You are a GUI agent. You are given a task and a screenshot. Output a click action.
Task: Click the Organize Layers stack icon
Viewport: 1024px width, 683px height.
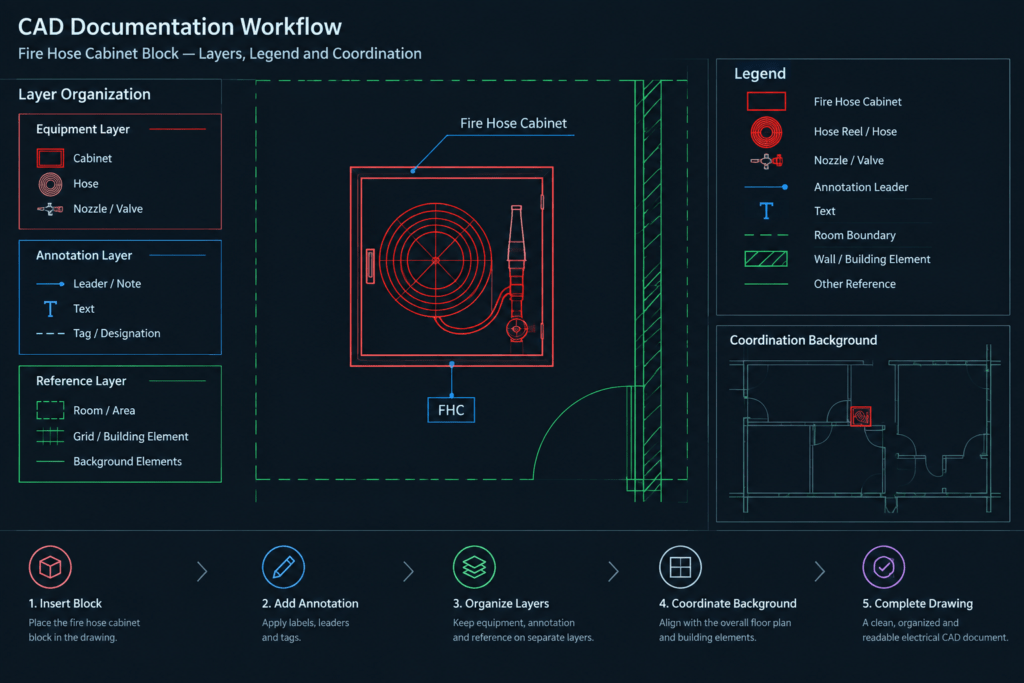pyautogui.click(x=474, y=567)
